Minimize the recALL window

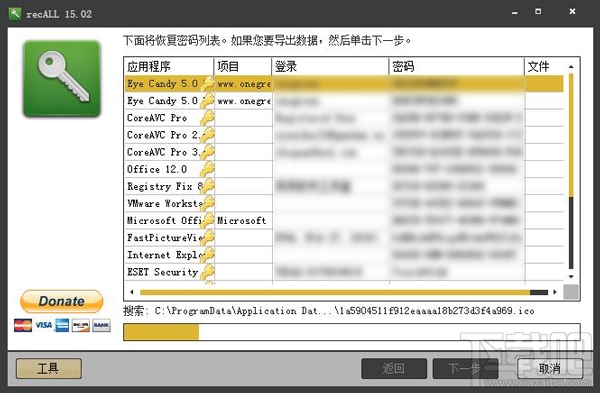515,12
